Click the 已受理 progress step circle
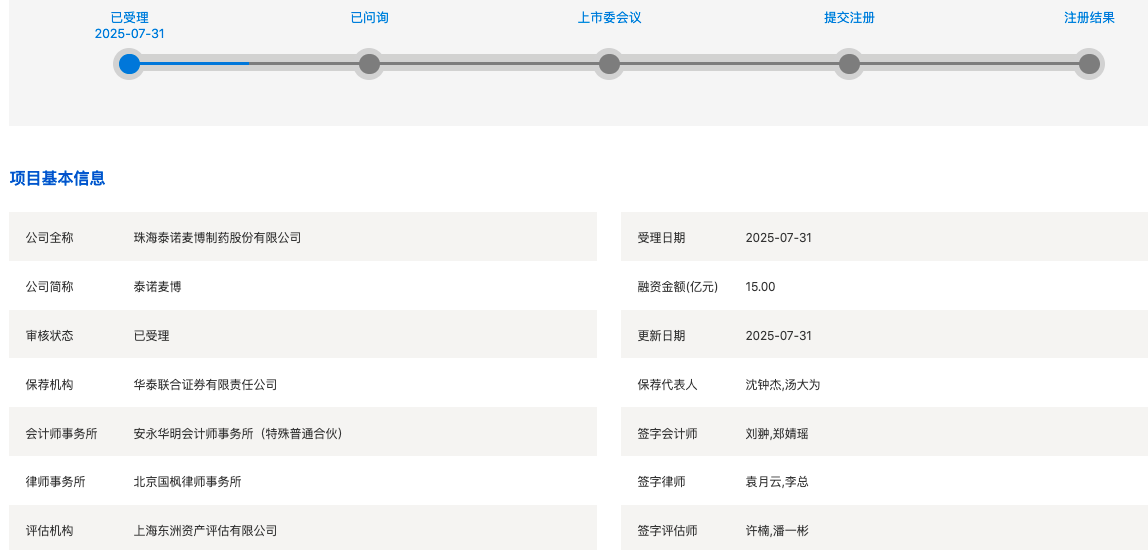Viewport: 1148px width, 550px height. (x=129, y=64)
